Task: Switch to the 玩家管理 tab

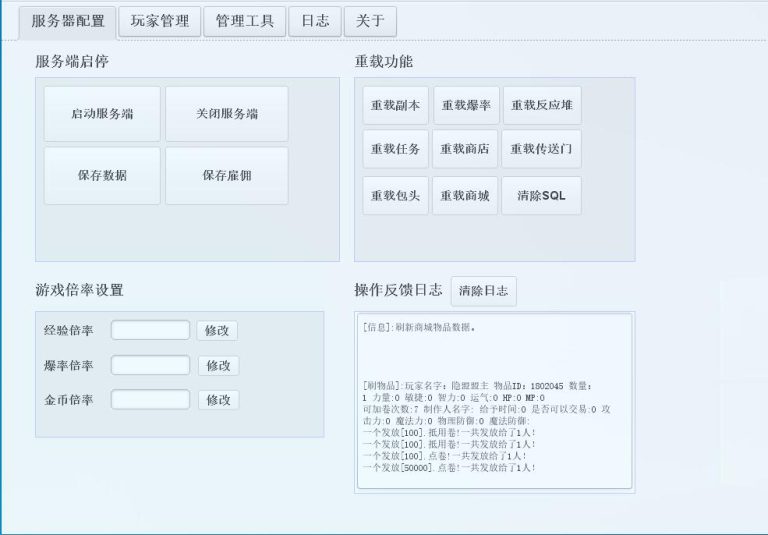Action: coord(159,21)
